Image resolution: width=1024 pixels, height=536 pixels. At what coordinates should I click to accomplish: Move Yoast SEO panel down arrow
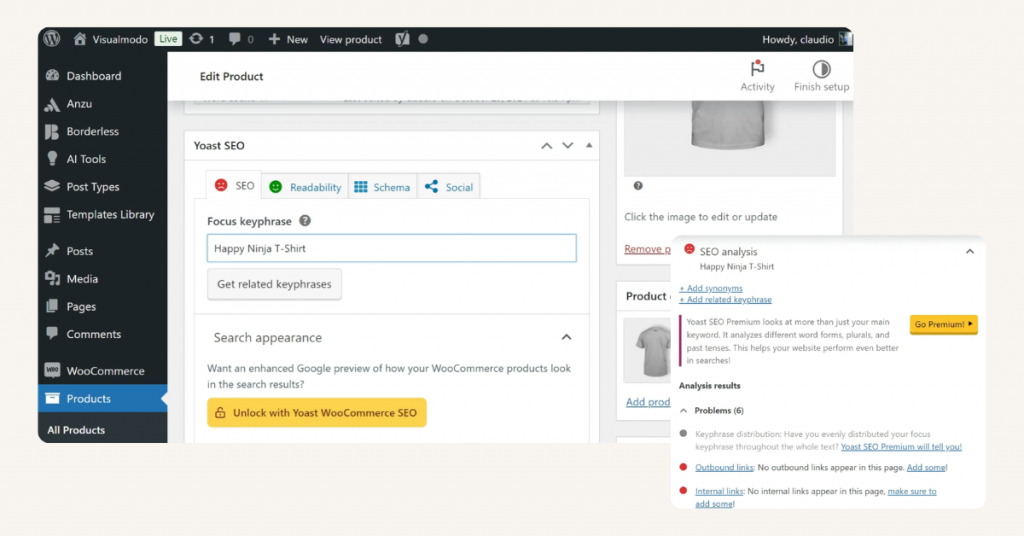(x=568, y=146)
